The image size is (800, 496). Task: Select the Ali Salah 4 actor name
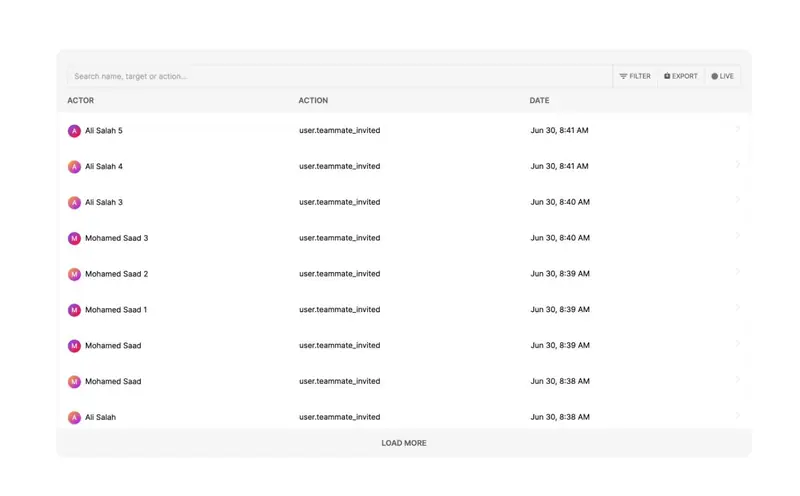coord(104,166)
